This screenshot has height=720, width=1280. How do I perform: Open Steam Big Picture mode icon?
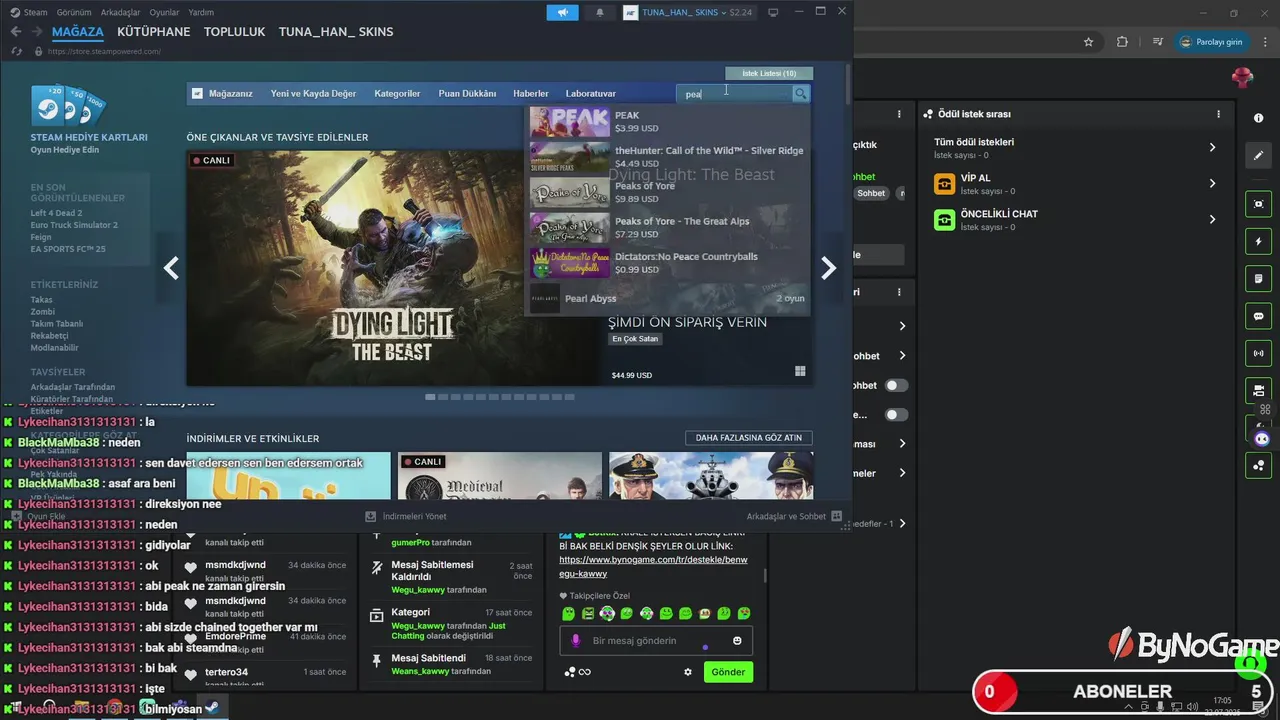pos(773,12)
